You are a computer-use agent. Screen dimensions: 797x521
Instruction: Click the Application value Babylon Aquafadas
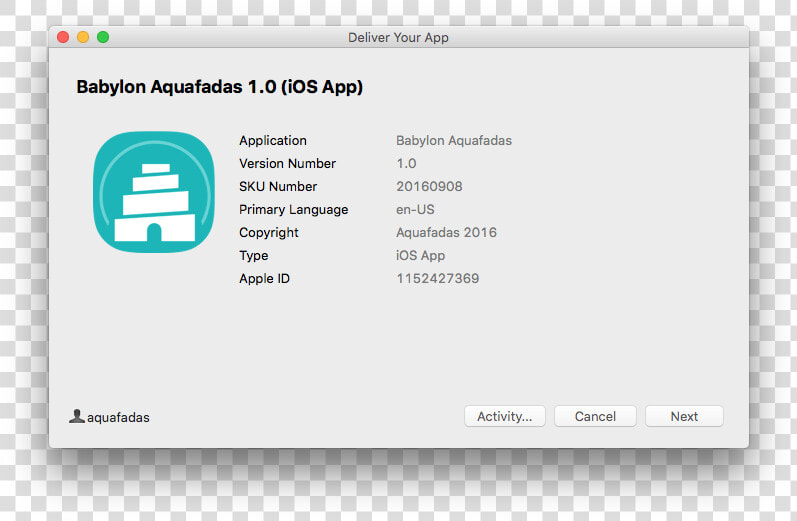click(x=454, y=140)
